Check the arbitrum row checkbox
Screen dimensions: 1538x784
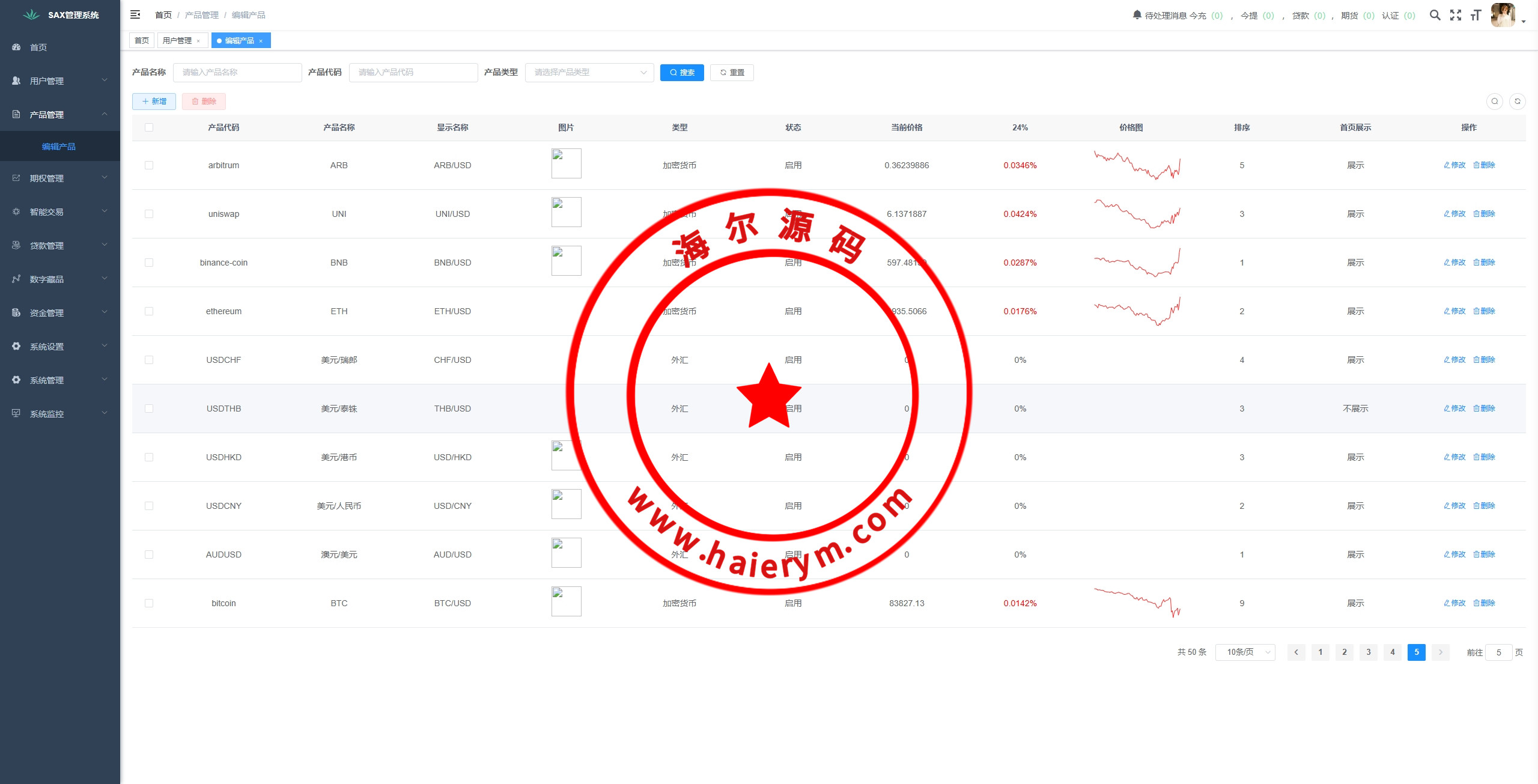[149, 165]
